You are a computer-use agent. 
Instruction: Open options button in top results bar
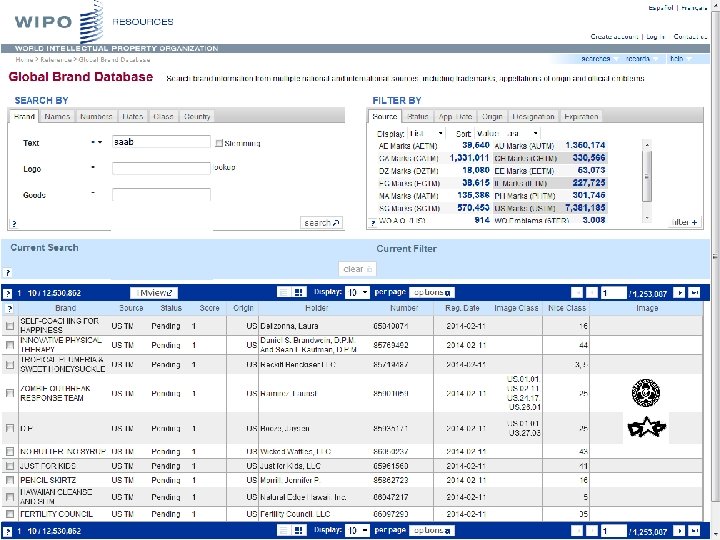tap(432, 292)
